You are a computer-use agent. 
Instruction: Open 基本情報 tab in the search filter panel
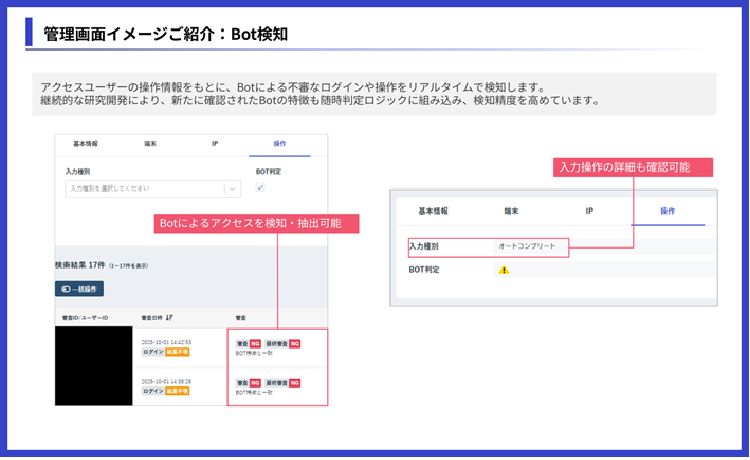coord(85,143)
